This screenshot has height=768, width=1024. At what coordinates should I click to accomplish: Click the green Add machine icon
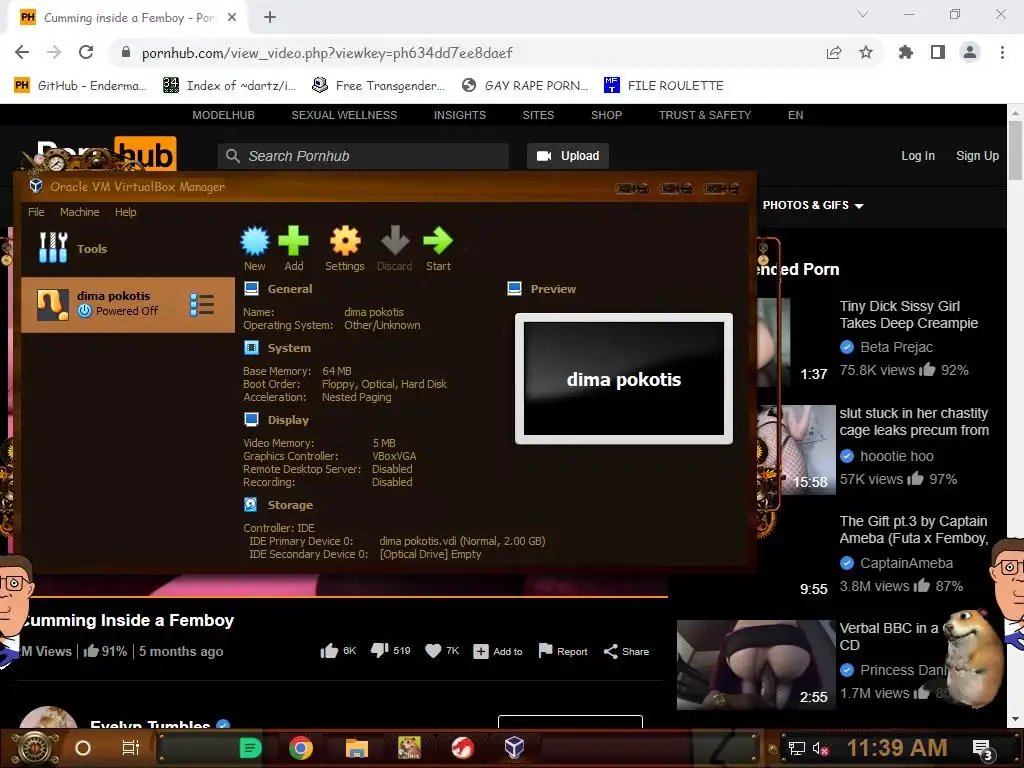click(293, 241)
